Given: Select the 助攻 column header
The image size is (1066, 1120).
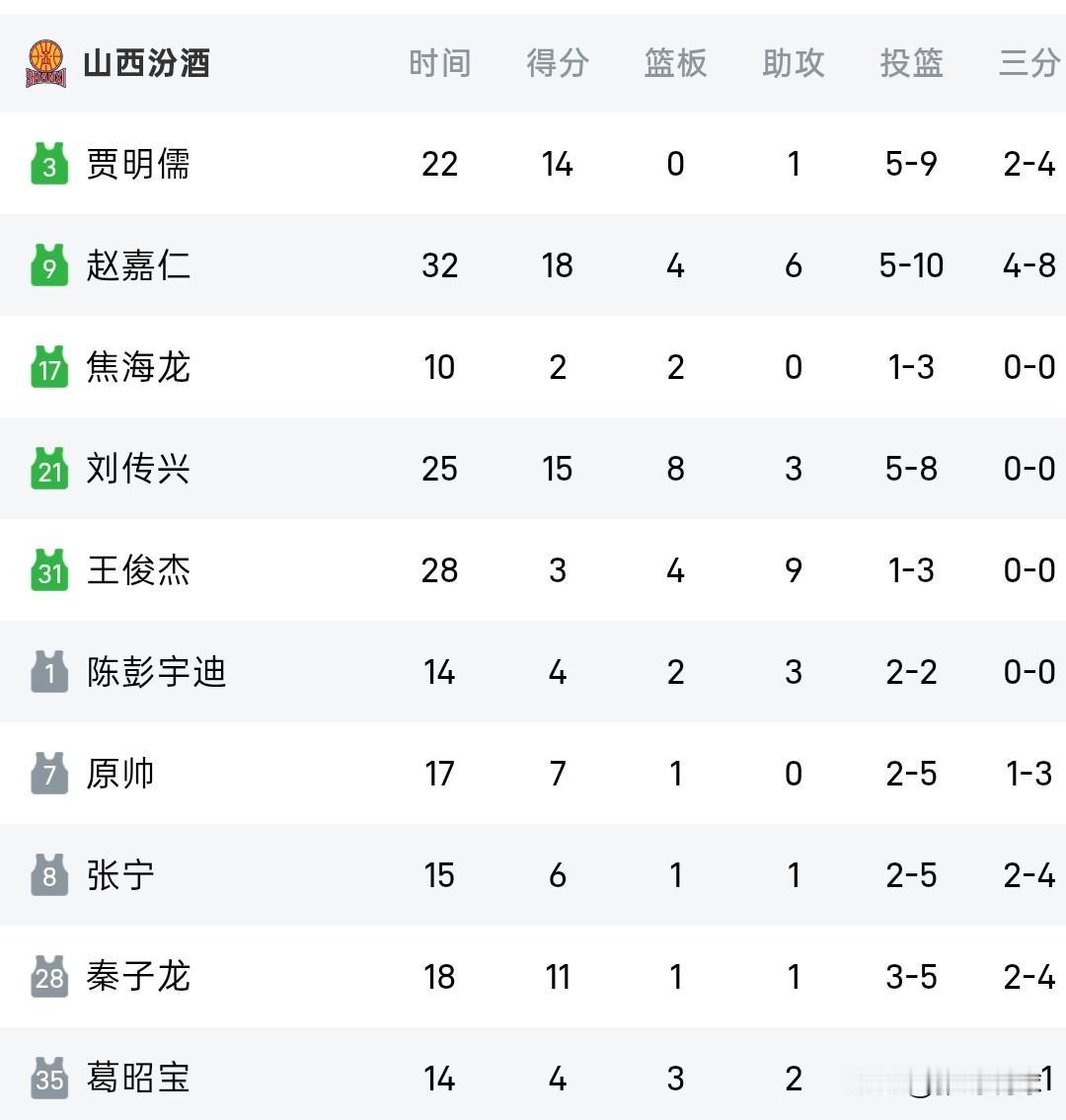Looking at the screenshot, I should coord(793,63).
